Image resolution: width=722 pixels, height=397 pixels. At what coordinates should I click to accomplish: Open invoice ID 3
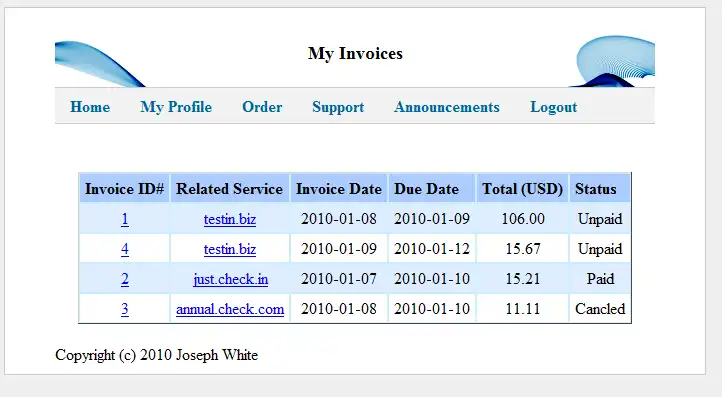(125, 309)
